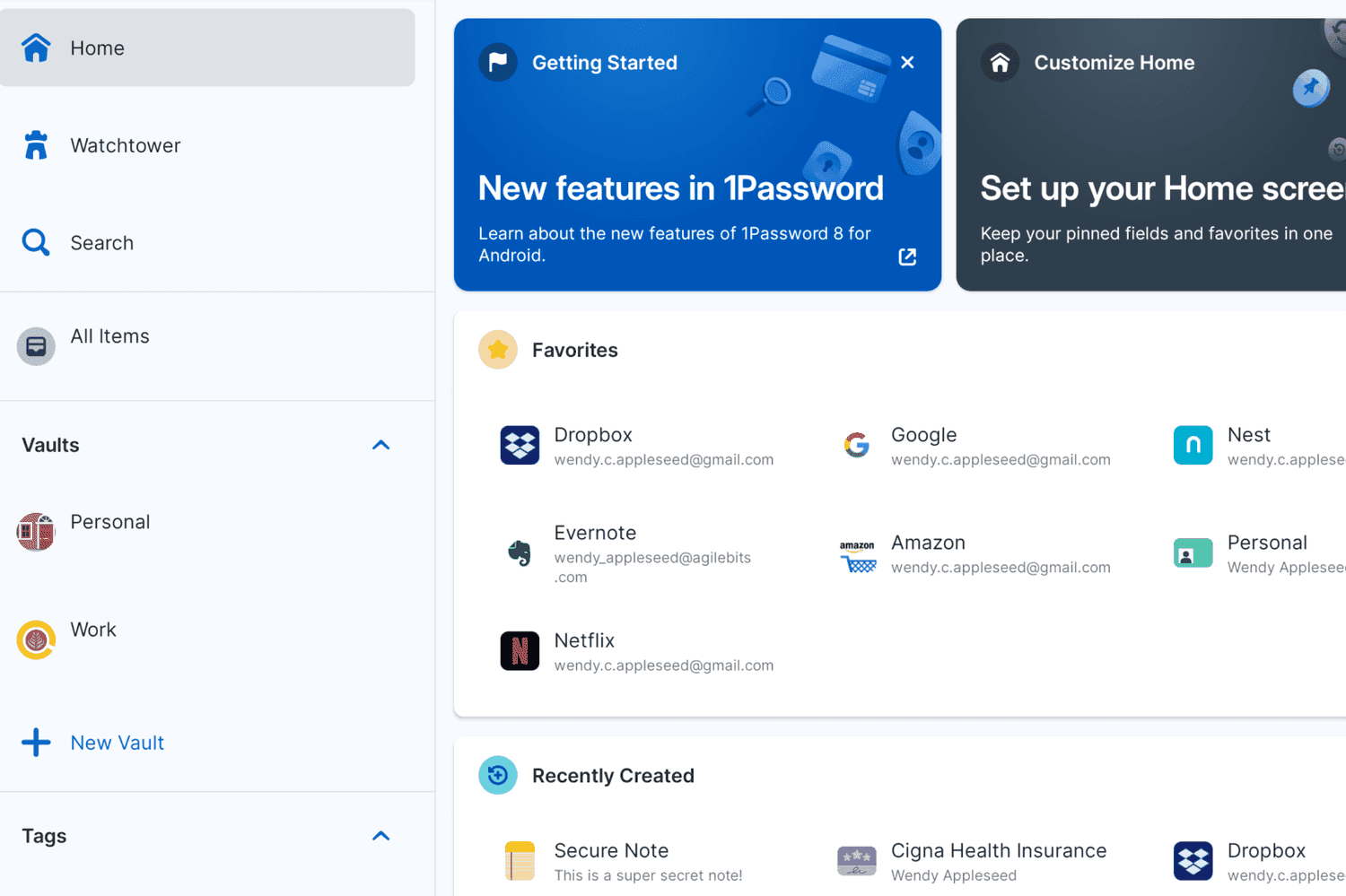This screenshot has height=896, width=1346.
Task: Click 'This is a super secret note!' text
Action: click(x=648, y=875)
